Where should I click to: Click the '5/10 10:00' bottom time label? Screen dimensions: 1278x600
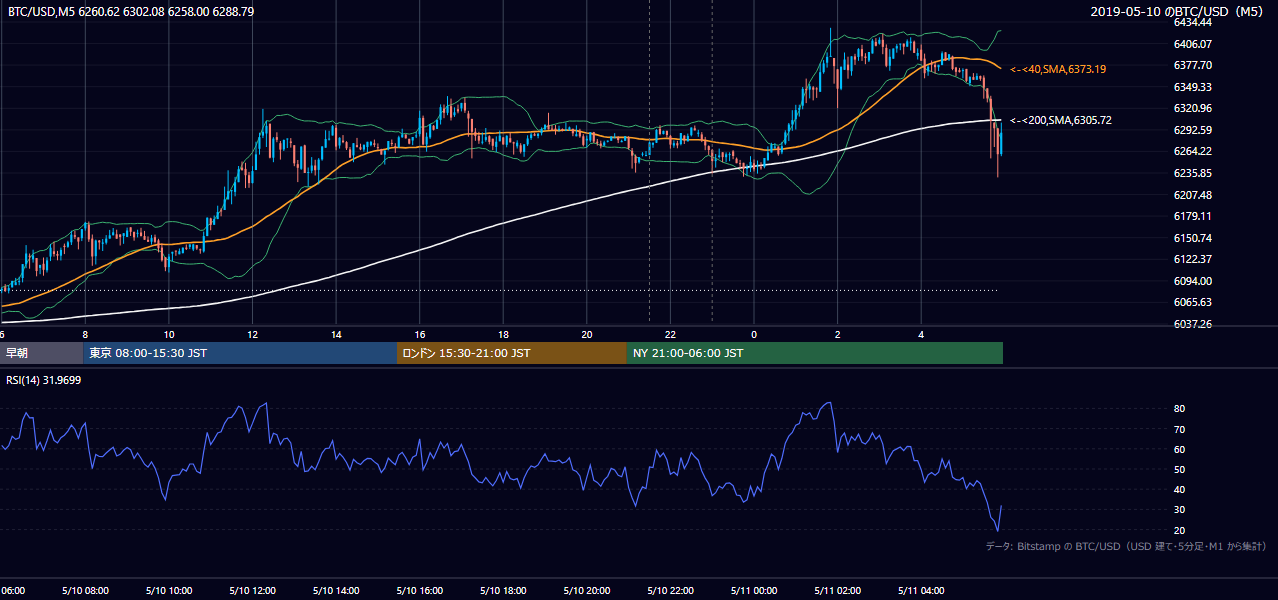[168, 591]
